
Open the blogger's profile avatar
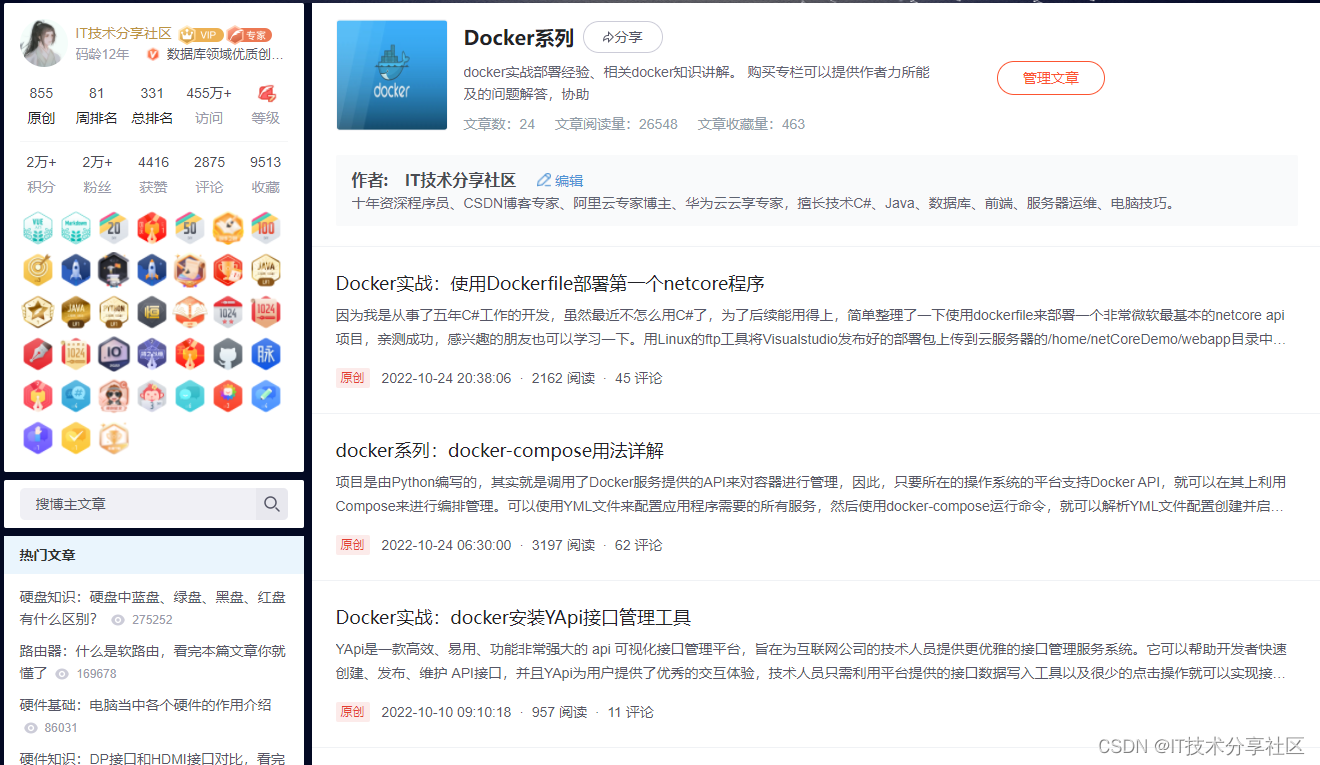44,44
